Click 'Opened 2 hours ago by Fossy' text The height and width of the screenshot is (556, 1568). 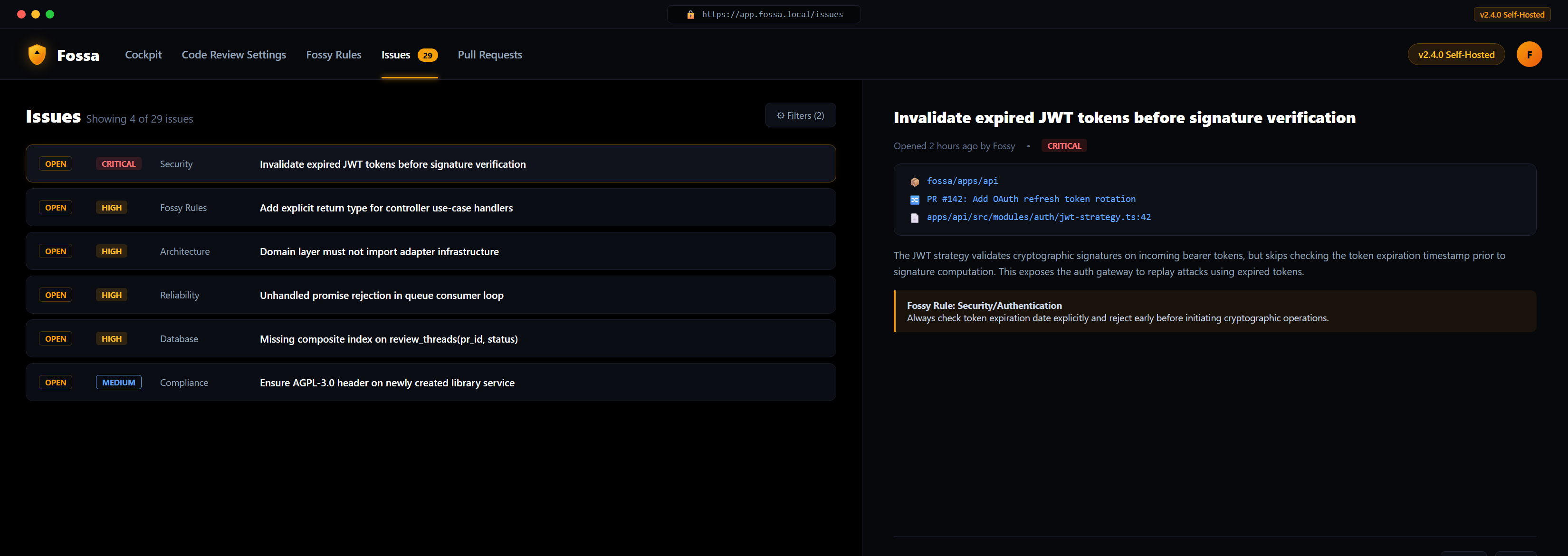coord(954,146)
